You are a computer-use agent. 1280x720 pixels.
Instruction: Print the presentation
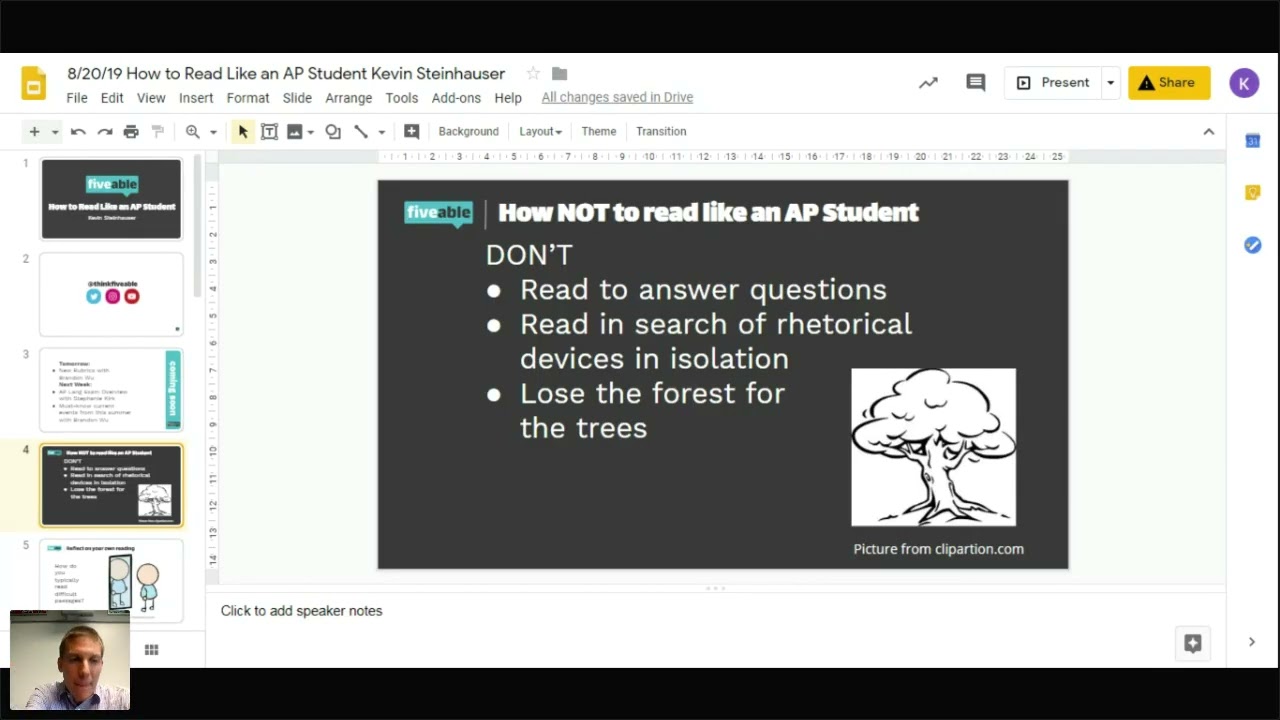coord(131,131)
